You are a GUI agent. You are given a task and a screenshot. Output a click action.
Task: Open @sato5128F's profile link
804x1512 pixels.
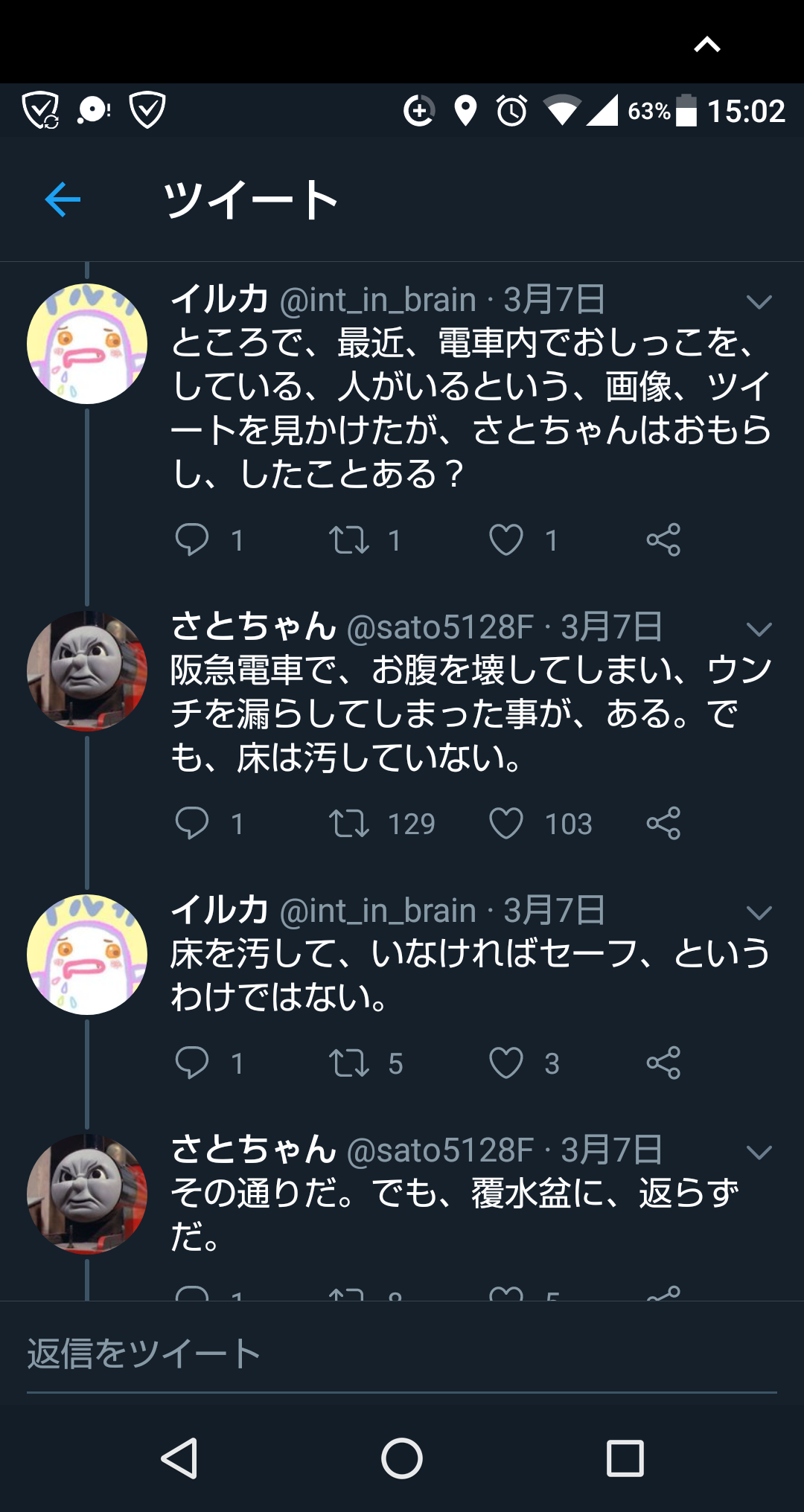tap(438, 629)
